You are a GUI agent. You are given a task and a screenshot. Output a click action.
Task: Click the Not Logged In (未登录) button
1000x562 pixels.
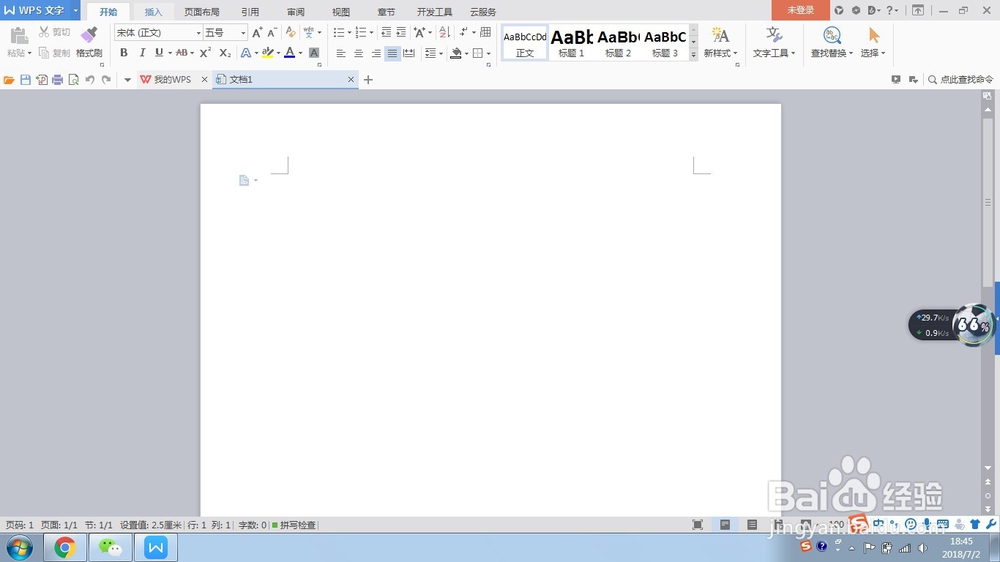pos(800,10)
